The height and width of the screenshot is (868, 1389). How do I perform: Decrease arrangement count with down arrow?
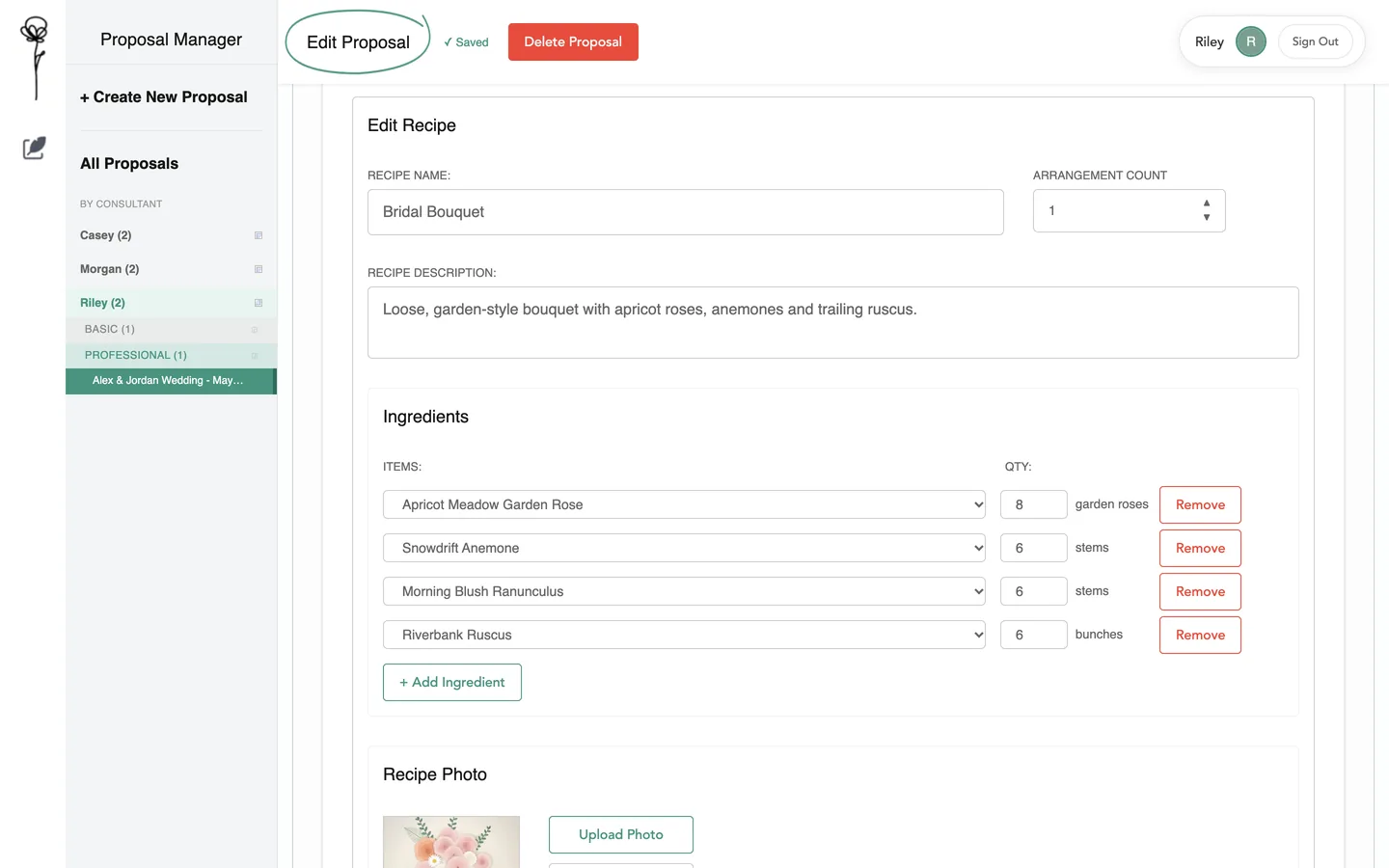point(1207,218)
